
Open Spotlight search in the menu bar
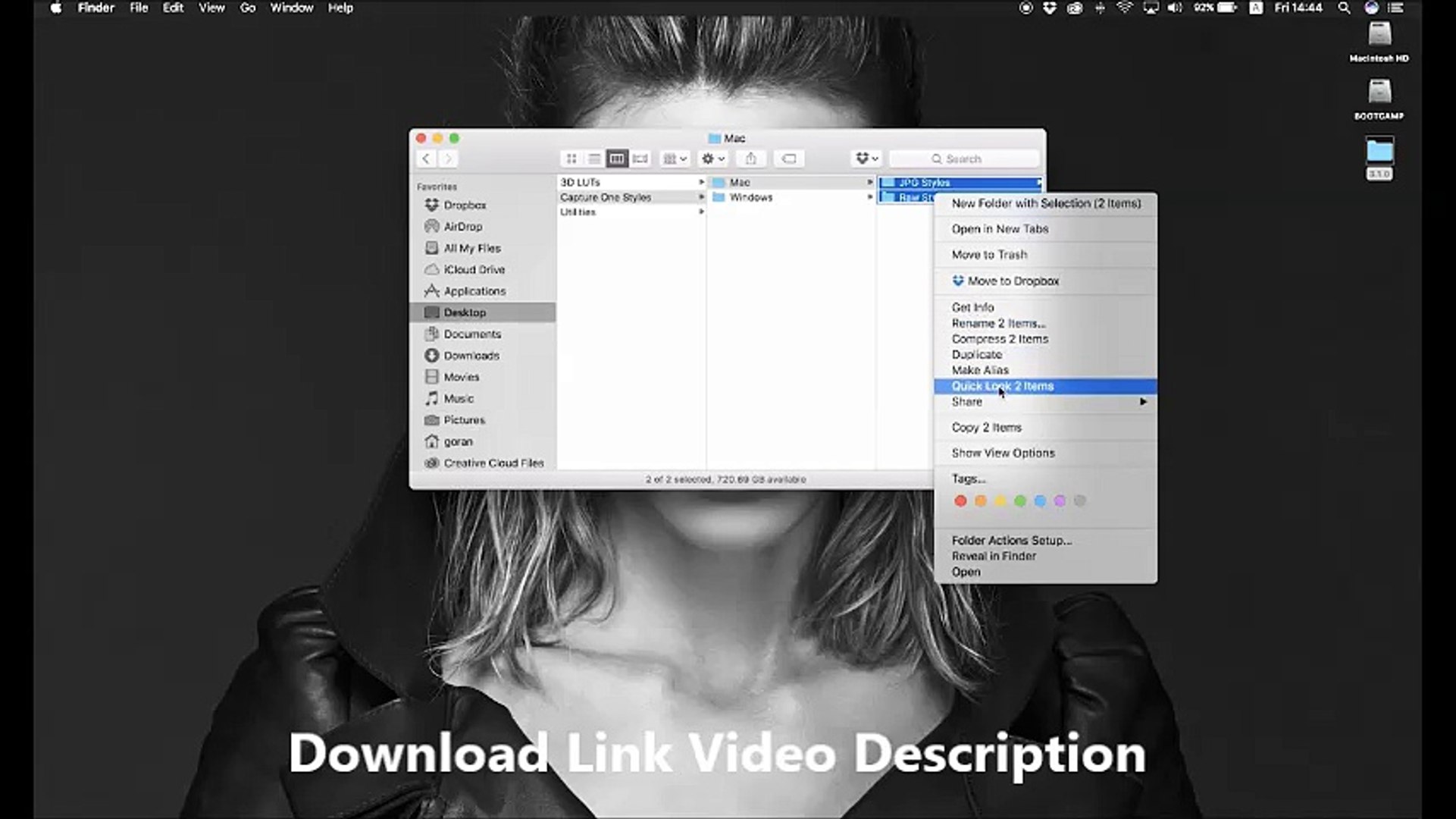1344,8
